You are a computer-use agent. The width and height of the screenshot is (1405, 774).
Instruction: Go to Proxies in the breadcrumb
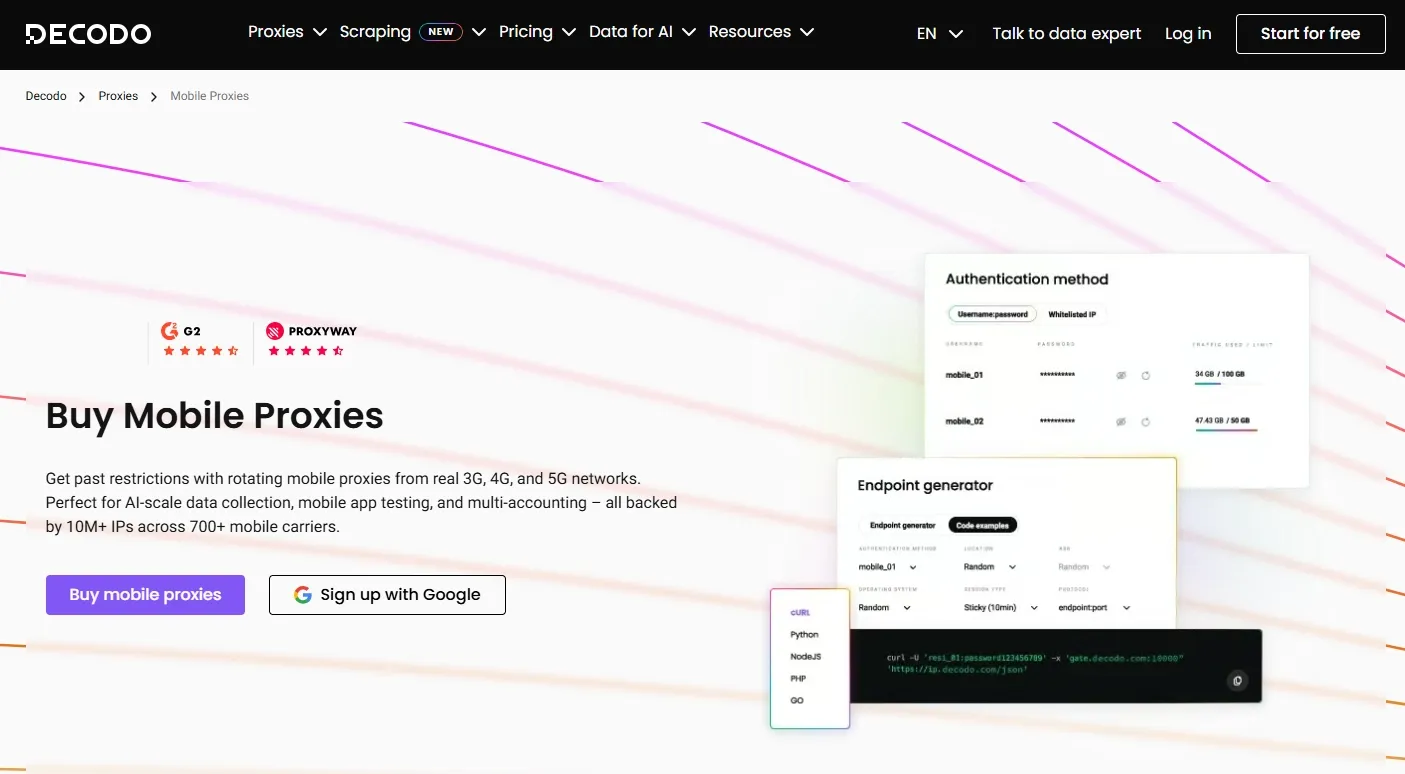118,96
